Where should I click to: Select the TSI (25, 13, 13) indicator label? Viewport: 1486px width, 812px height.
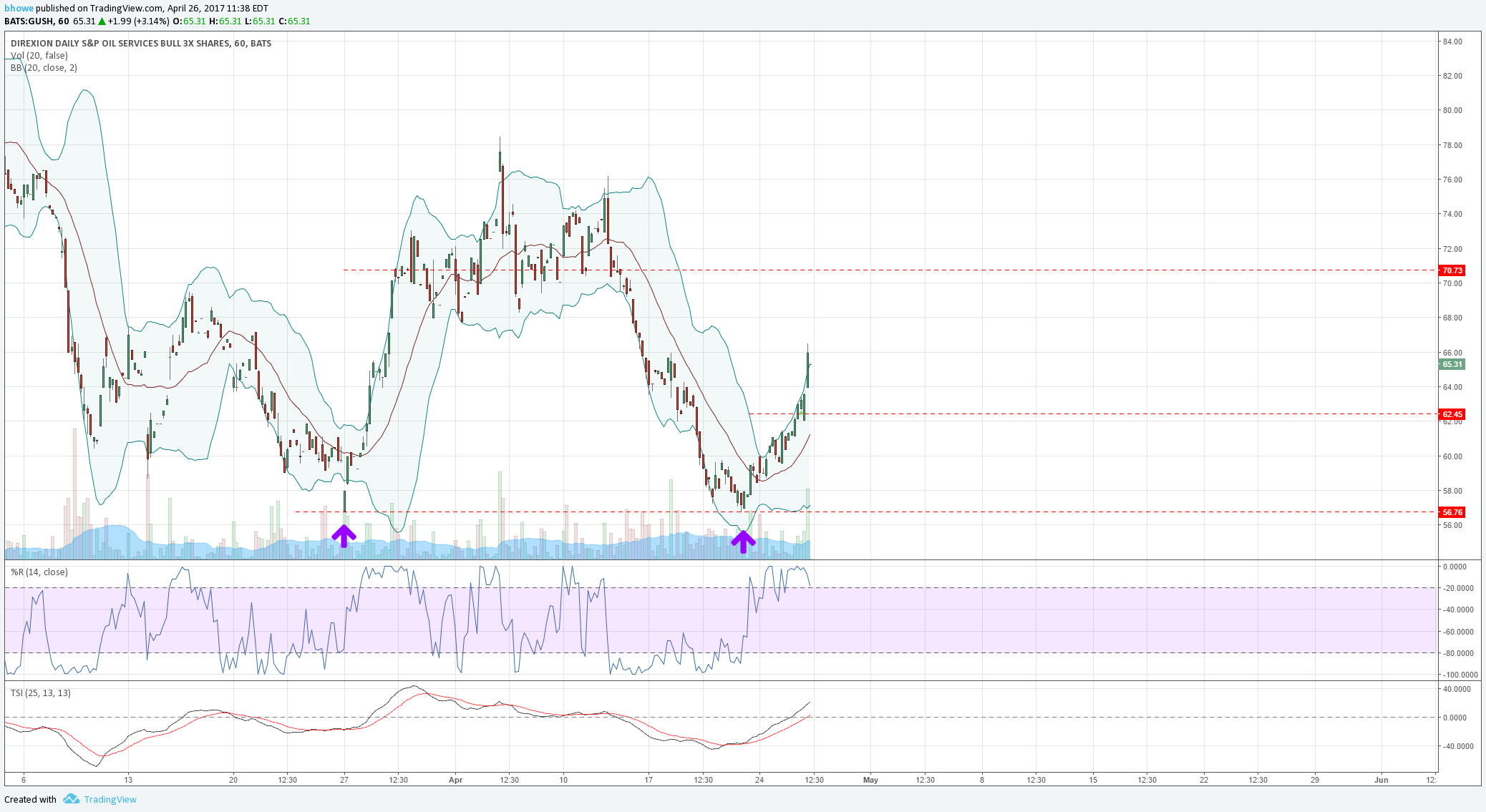click(41, 693)
